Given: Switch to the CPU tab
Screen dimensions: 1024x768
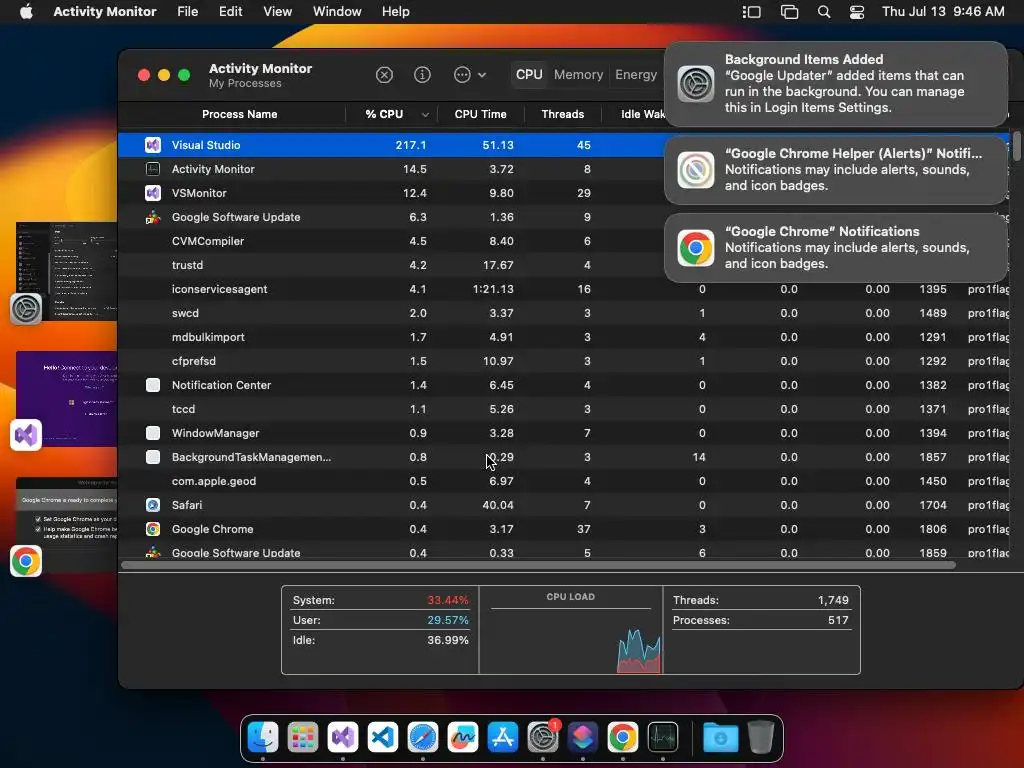Looking at the screenshot, I should [x=529, y=75].
